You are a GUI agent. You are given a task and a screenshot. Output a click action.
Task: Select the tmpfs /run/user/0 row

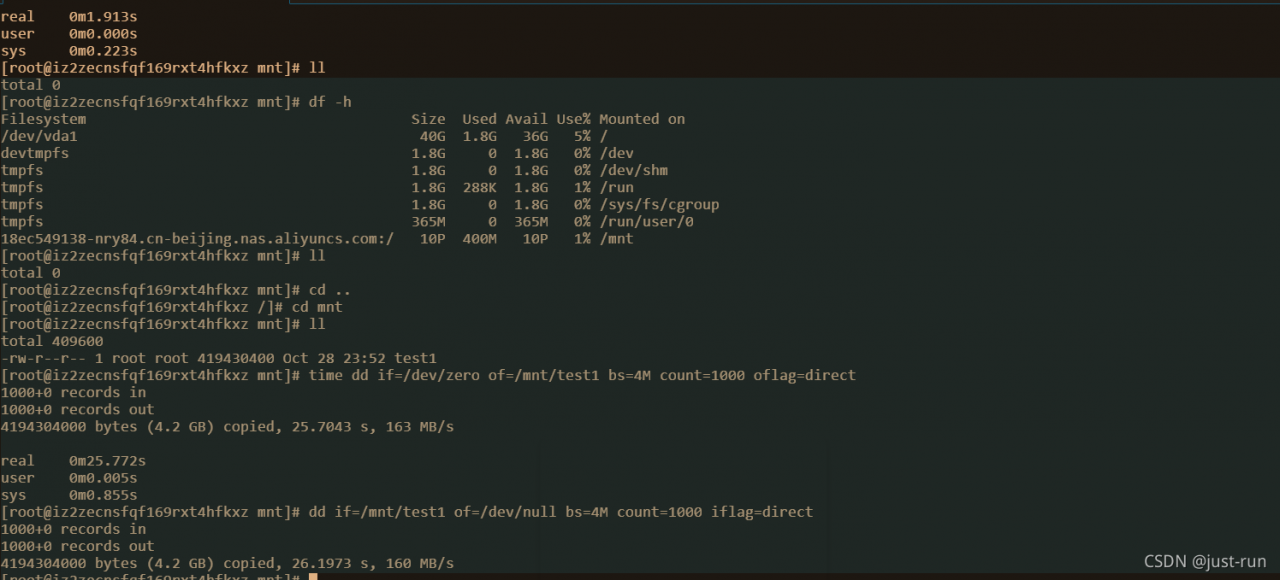click(x=347, y=221)
